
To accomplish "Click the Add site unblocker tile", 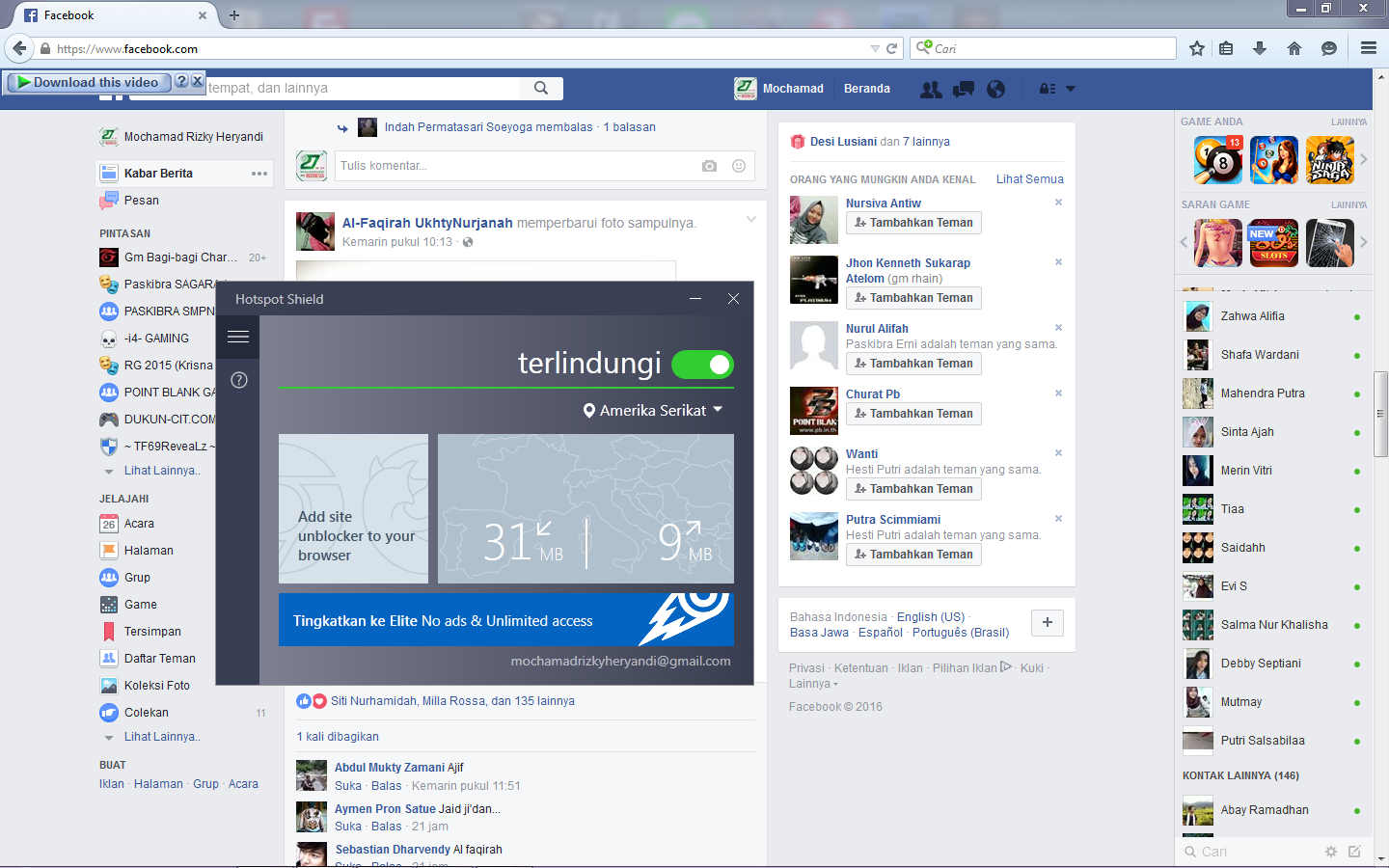I will 353,508.
